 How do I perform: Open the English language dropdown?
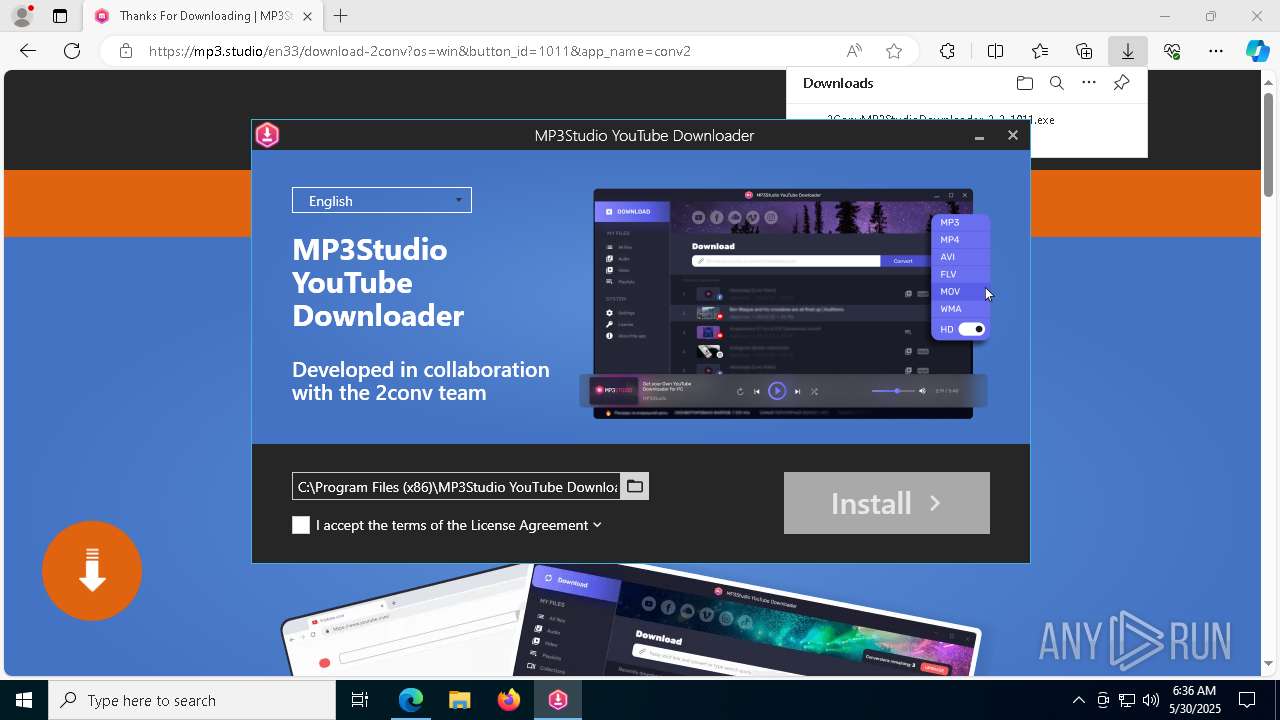click(381, 200)
